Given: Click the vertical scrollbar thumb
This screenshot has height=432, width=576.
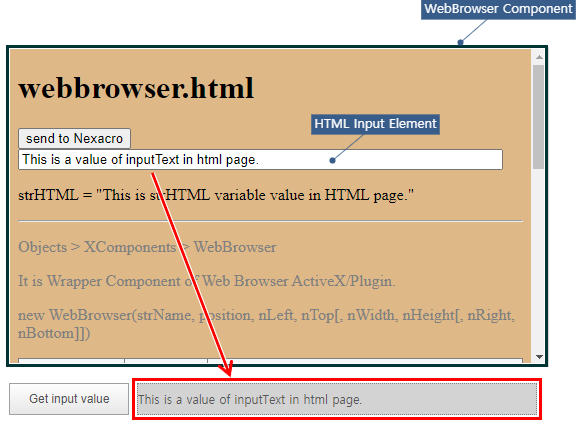Looking at the screenshot, I should [x=539, y=117].
